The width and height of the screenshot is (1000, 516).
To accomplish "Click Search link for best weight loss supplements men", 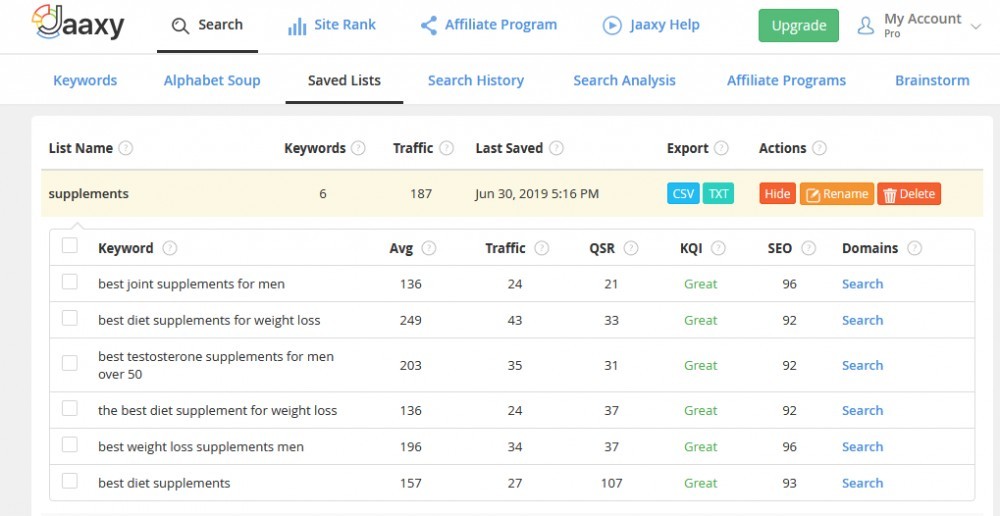I will coord(862,446).
